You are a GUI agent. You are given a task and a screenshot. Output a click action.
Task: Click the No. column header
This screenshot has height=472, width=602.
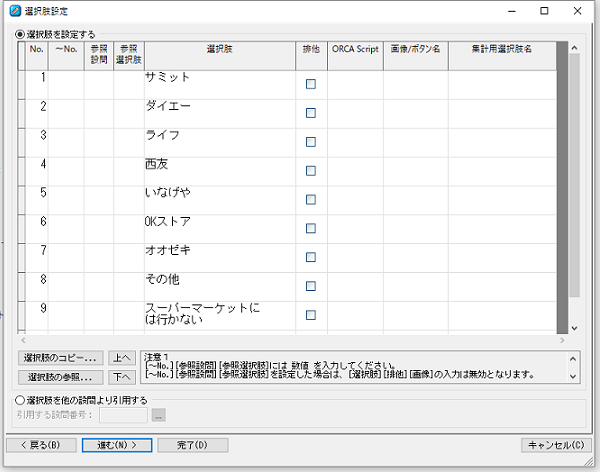tap(36, 56)
